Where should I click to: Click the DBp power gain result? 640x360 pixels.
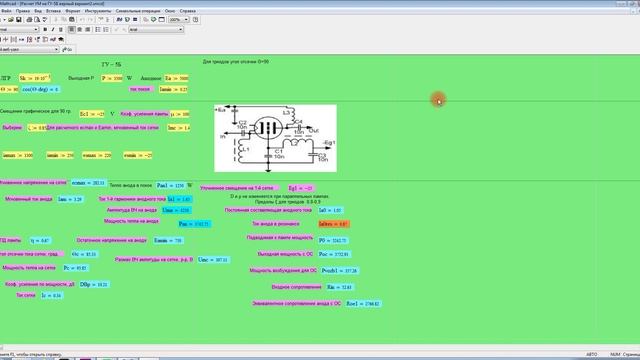94,284
